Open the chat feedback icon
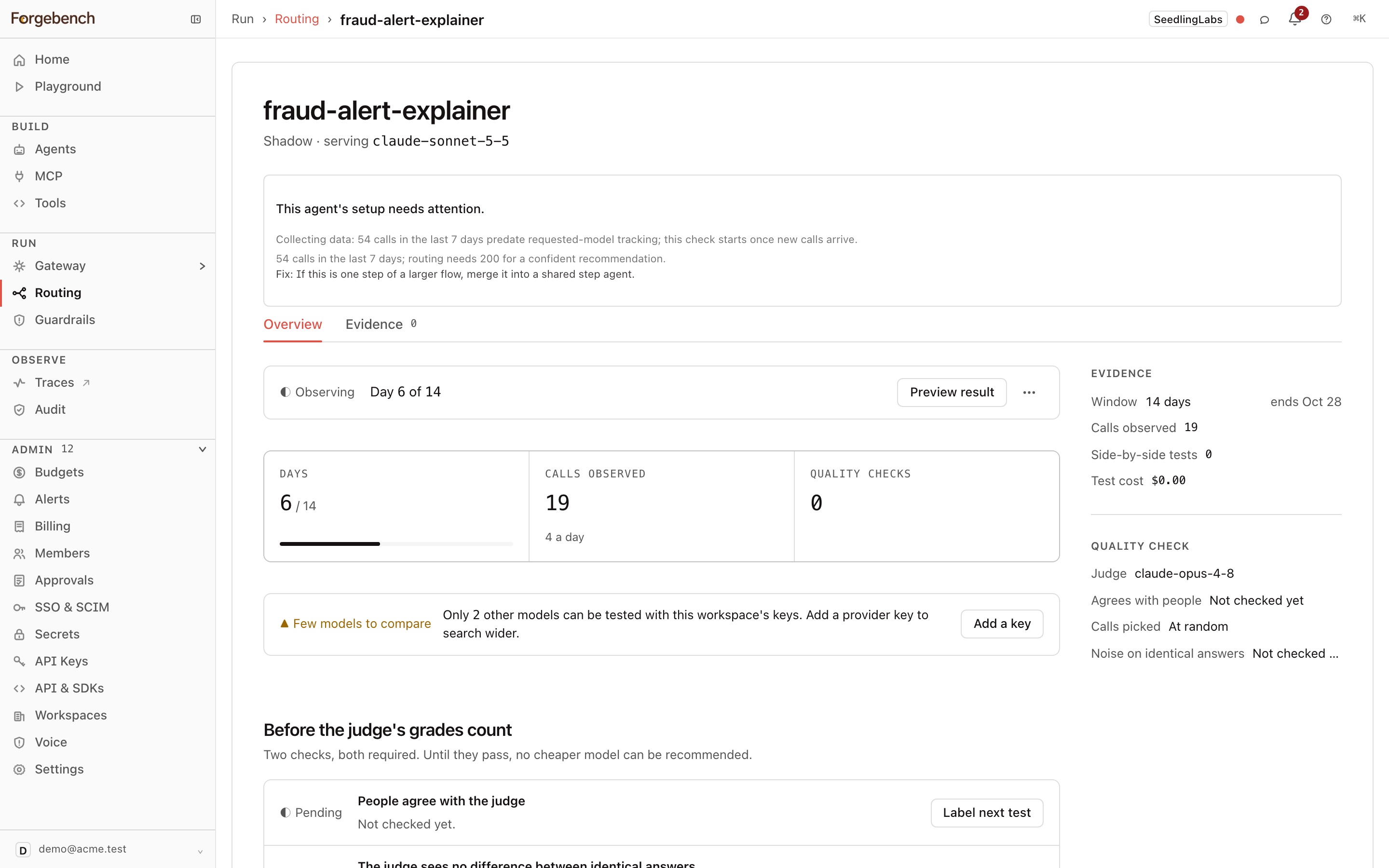1389x868 pixels. (1265, 19)
